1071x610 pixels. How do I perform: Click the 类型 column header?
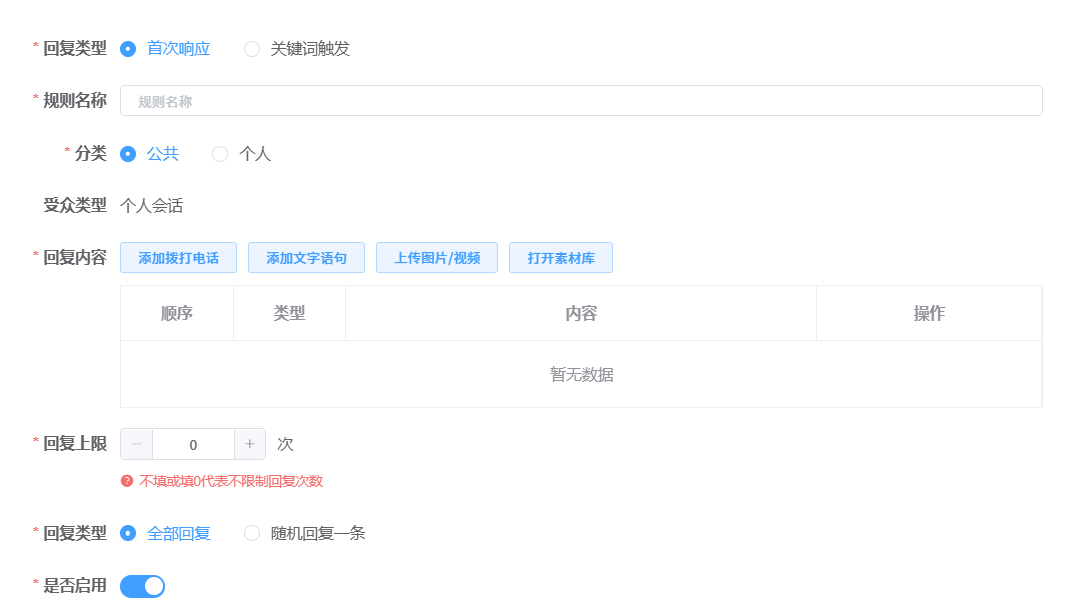click(x=290, y=314)
